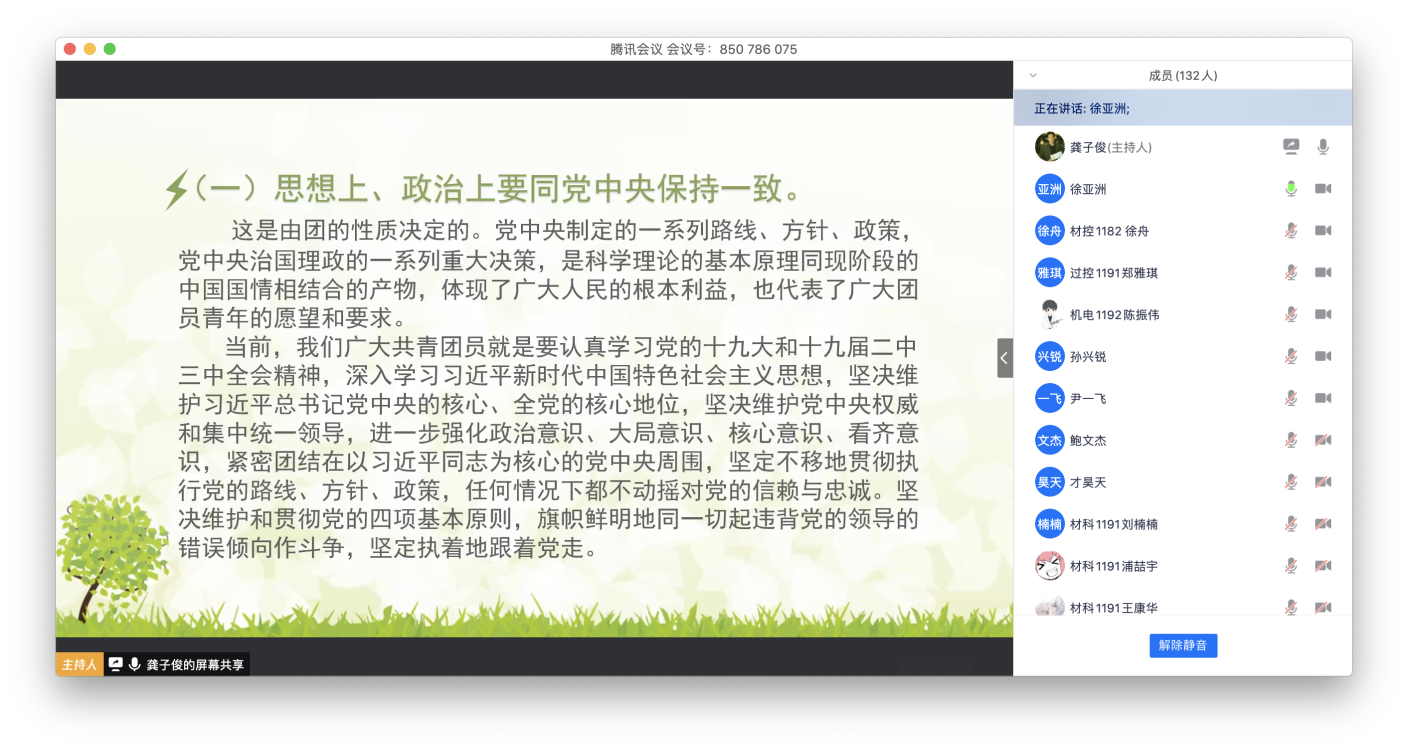
Task: Toggle muted mic of 机电1192陈振伟
Action: [1291, 315]
